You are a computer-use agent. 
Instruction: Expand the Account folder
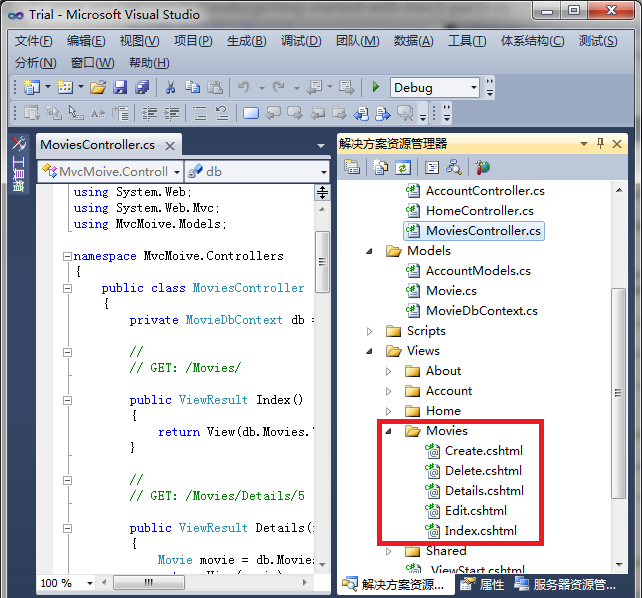(389, 391)
